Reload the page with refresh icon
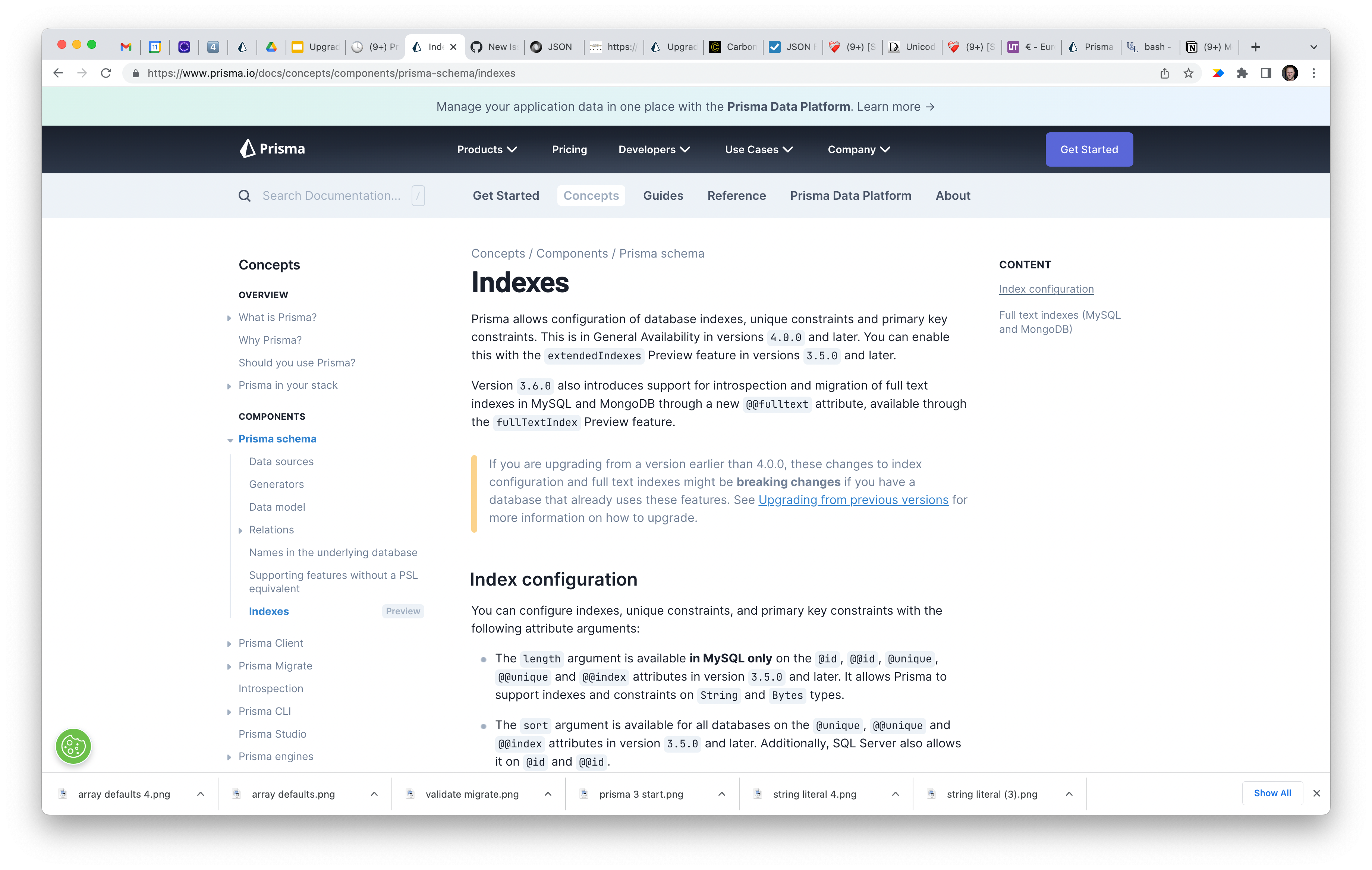The height and width of the screenshot is (870, 1372). pyautogui.click(x=106, y=73)
